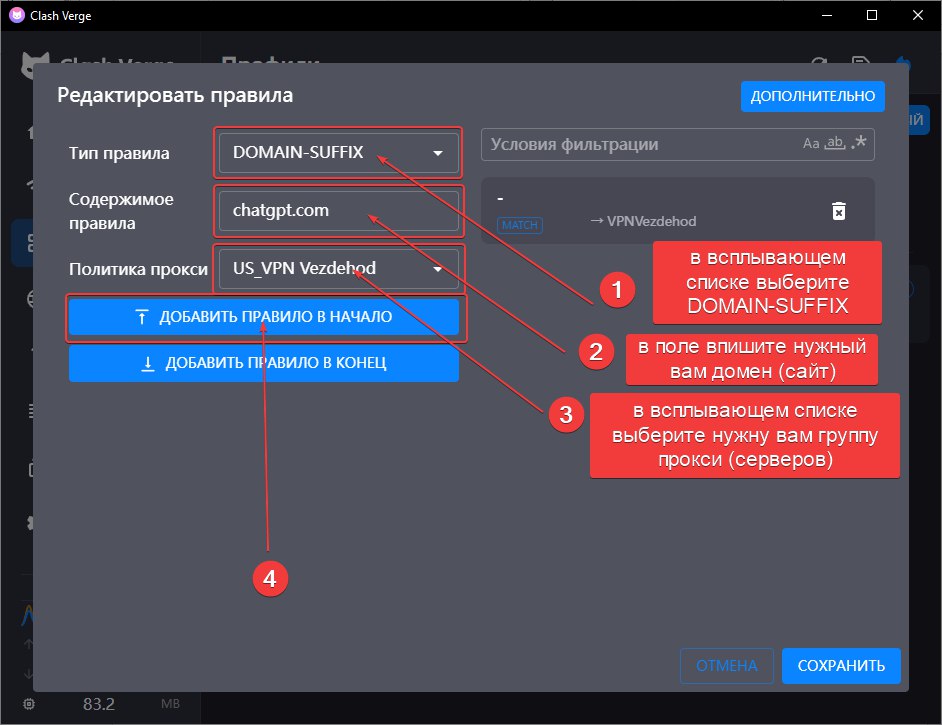The width and height of the screenshot is (942, 725).
Task: Click the rule content field with chatgpt.com
Action: (339, 211)
